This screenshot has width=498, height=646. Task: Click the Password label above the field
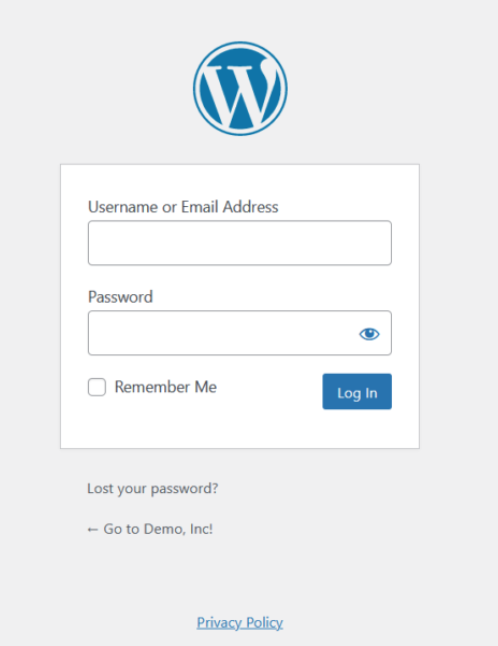[x=121, y=297]
